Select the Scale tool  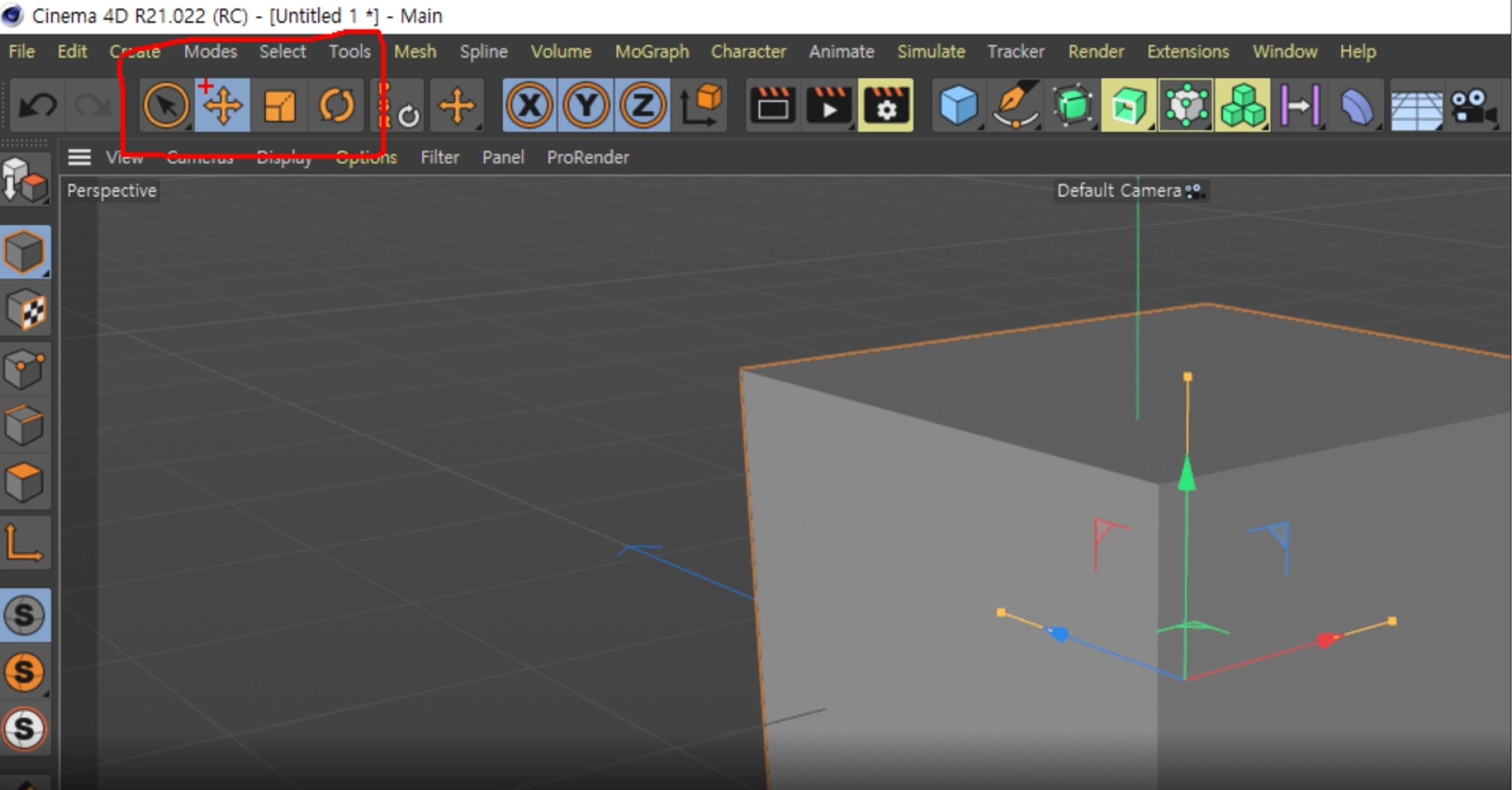tap(279, 106)
